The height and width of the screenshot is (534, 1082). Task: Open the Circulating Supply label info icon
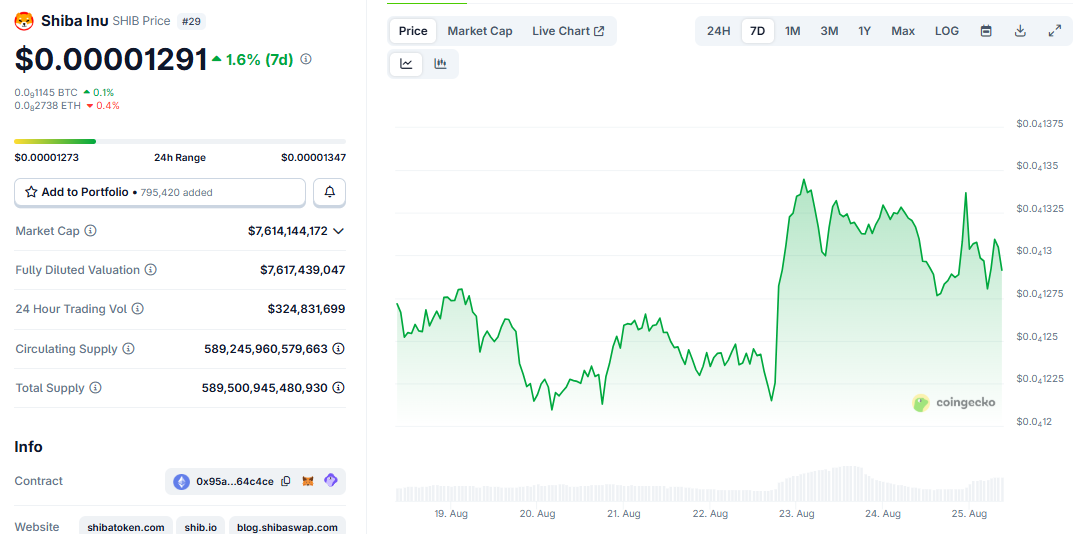[x=128, y=349]
